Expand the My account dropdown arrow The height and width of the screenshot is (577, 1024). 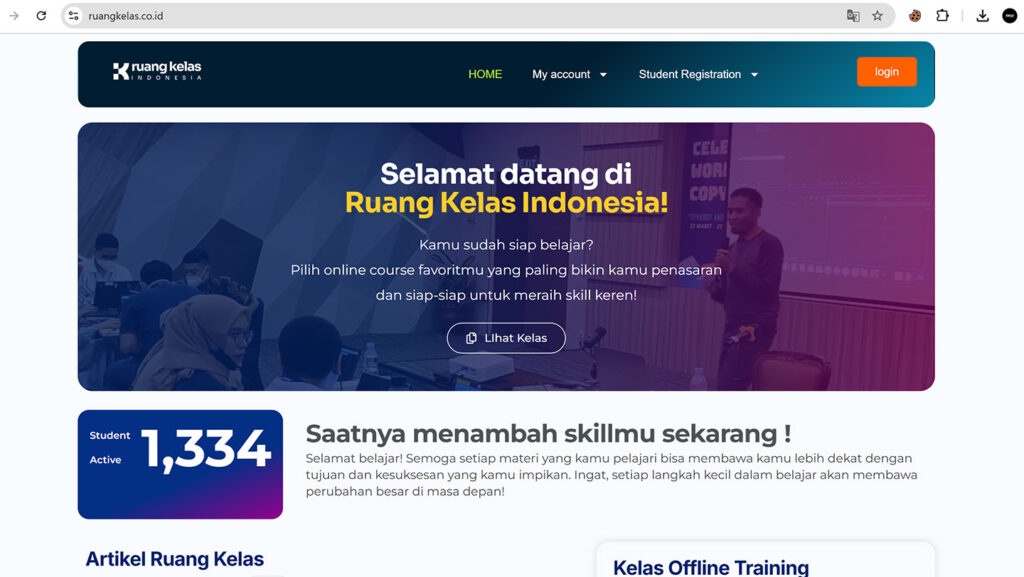(x=603, y=75)
